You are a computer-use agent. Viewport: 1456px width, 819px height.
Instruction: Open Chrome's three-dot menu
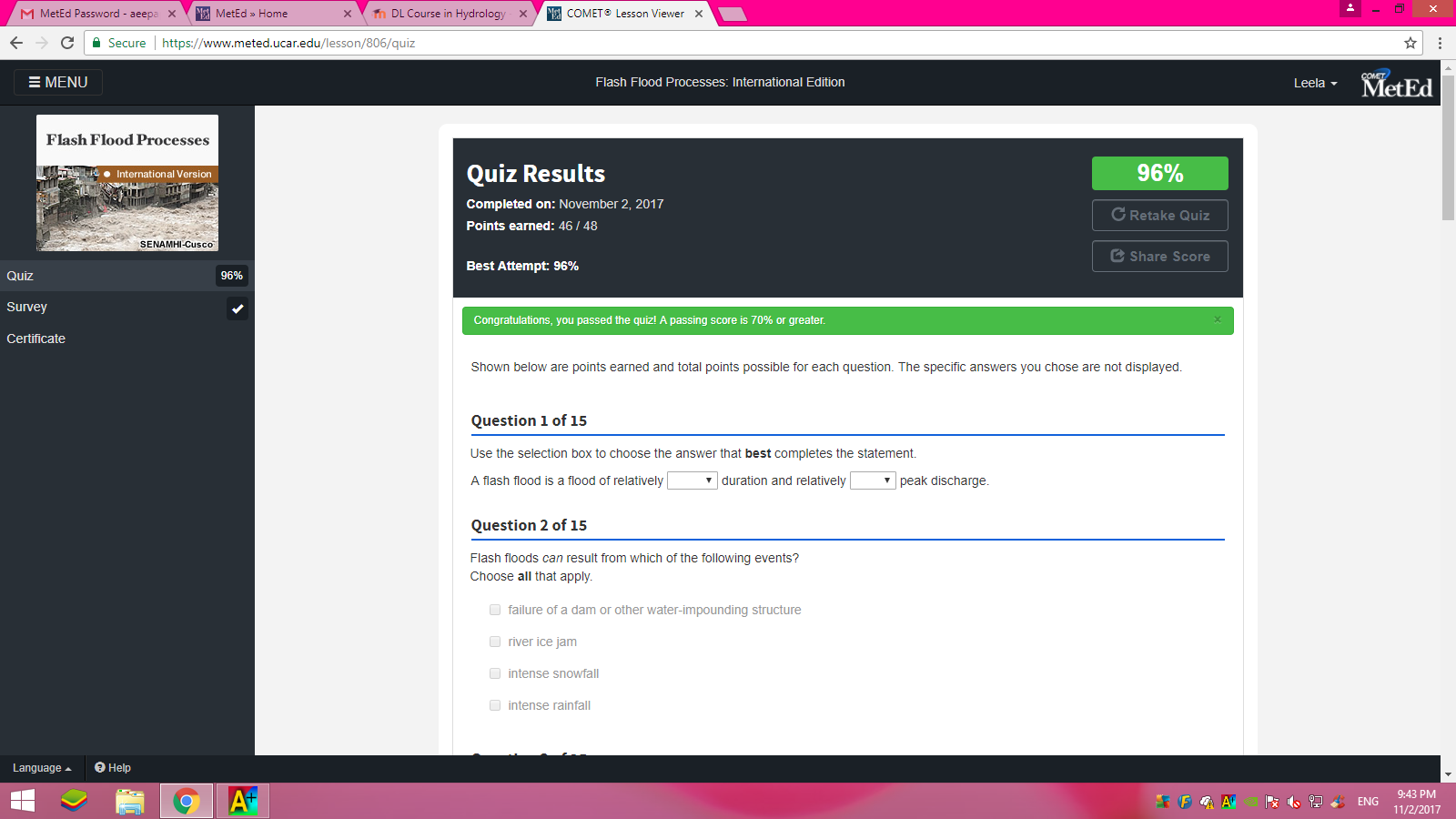1440,43
